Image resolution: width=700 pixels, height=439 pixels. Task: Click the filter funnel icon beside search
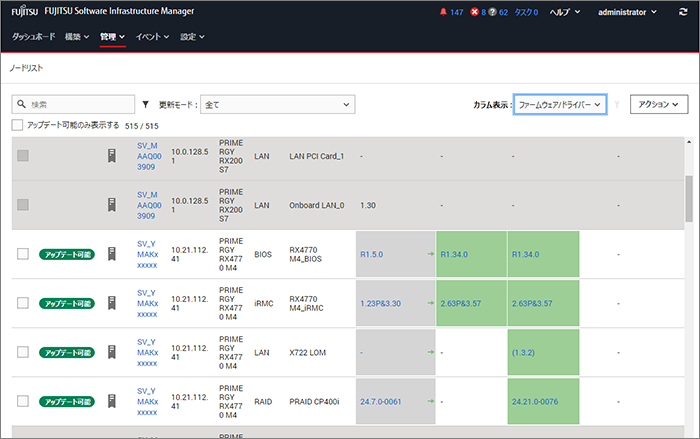(146, 105)
